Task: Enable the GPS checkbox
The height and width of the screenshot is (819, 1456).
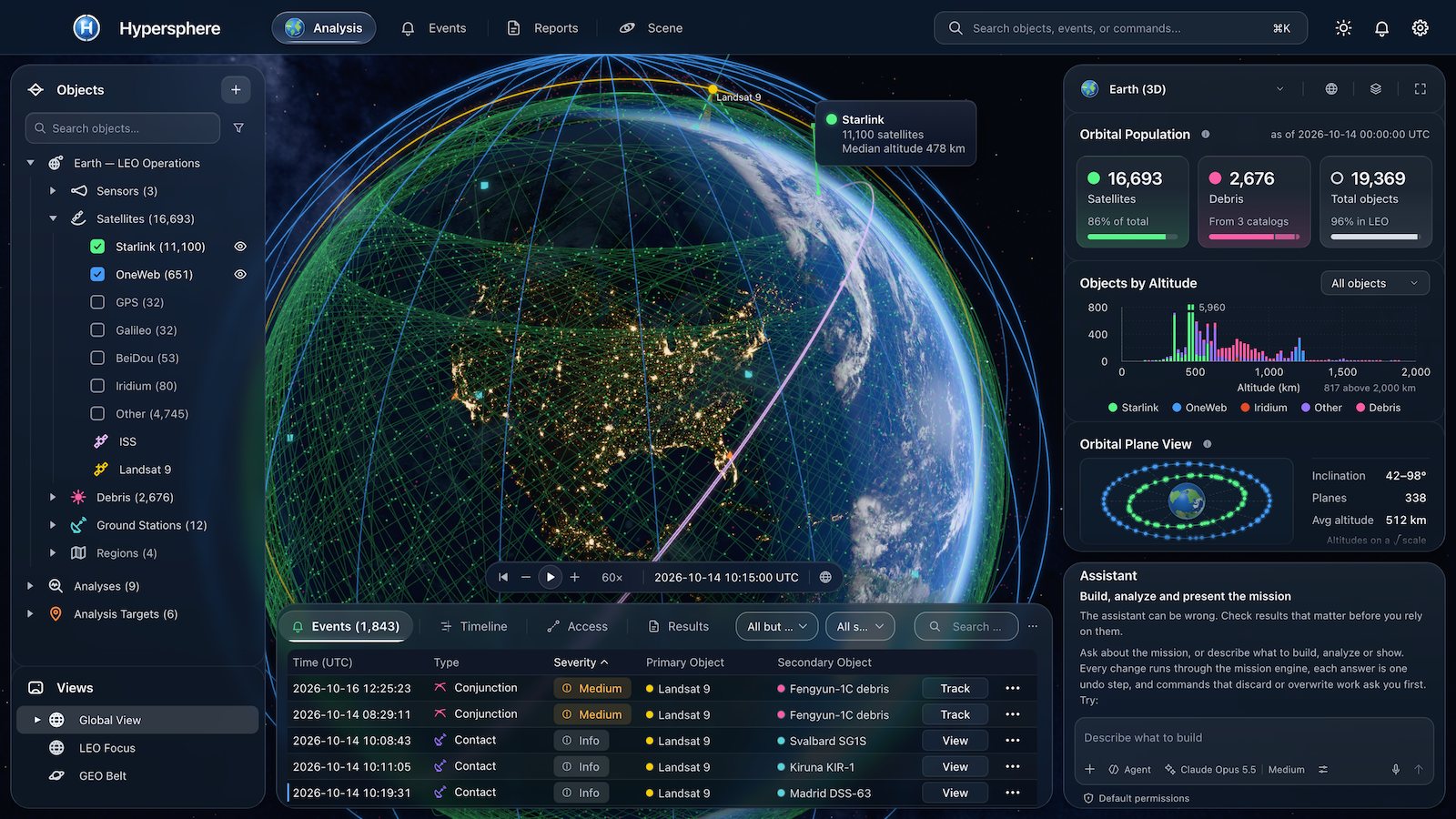Action: [x=97, y=302]
